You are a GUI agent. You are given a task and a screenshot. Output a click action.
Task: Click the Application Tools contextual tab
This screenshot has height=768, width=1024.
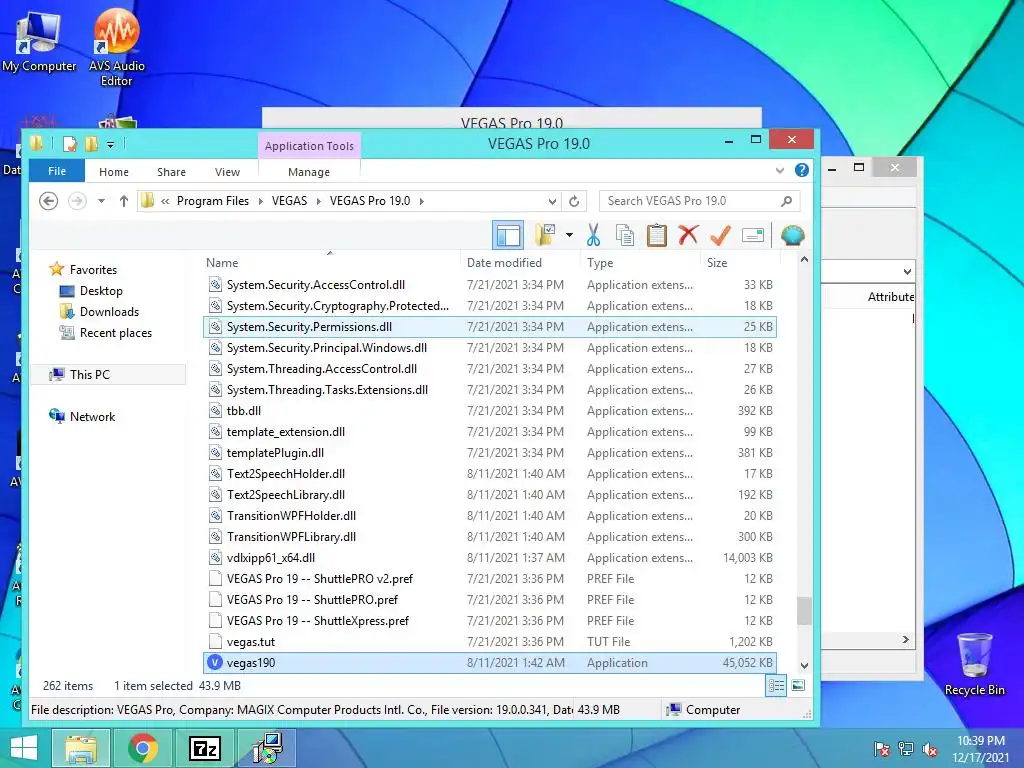point(309,146)
